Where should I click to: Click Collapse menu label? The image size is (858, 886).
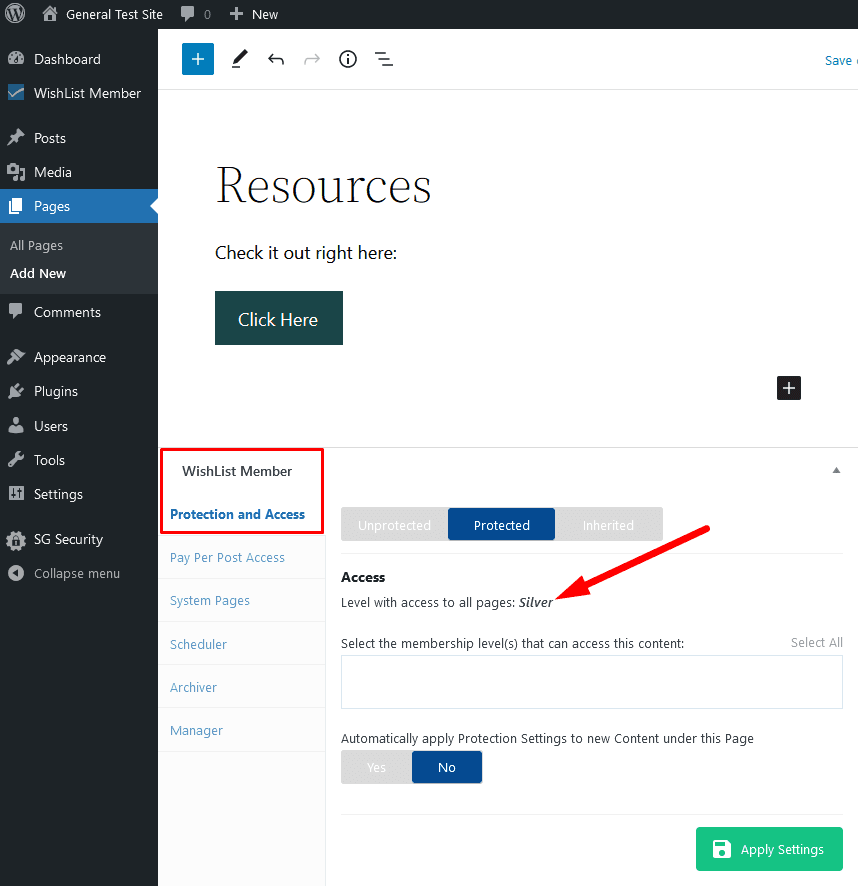coord(77,574)
